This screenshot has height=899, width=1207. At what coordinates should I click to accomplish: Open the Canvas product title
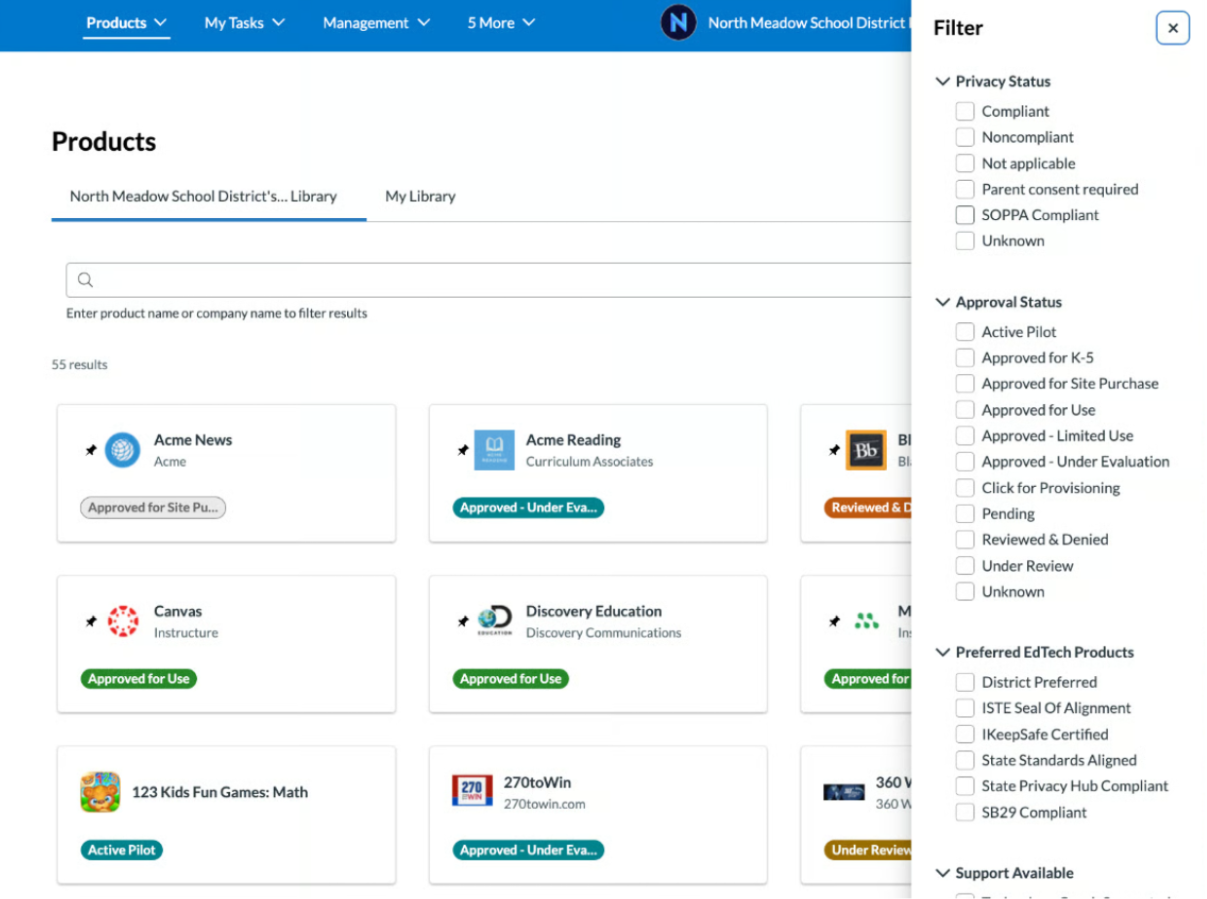coord(178,611)
